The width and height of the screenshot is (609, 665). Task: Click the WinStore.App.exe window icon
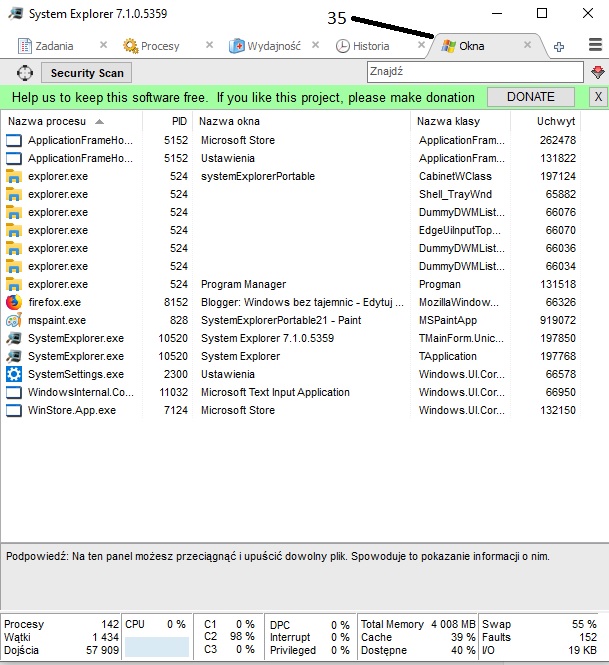click(14, 411)
